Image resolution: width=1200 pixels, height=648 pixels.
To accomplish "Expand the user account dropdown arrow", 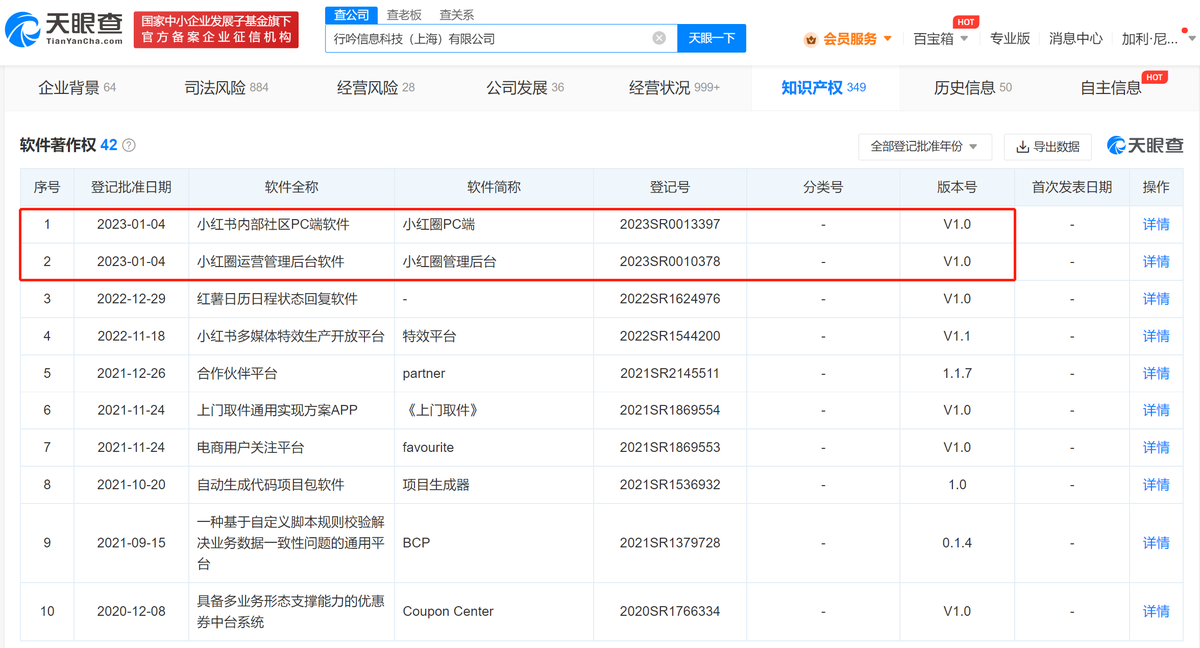I will [x=1190, y=38].
